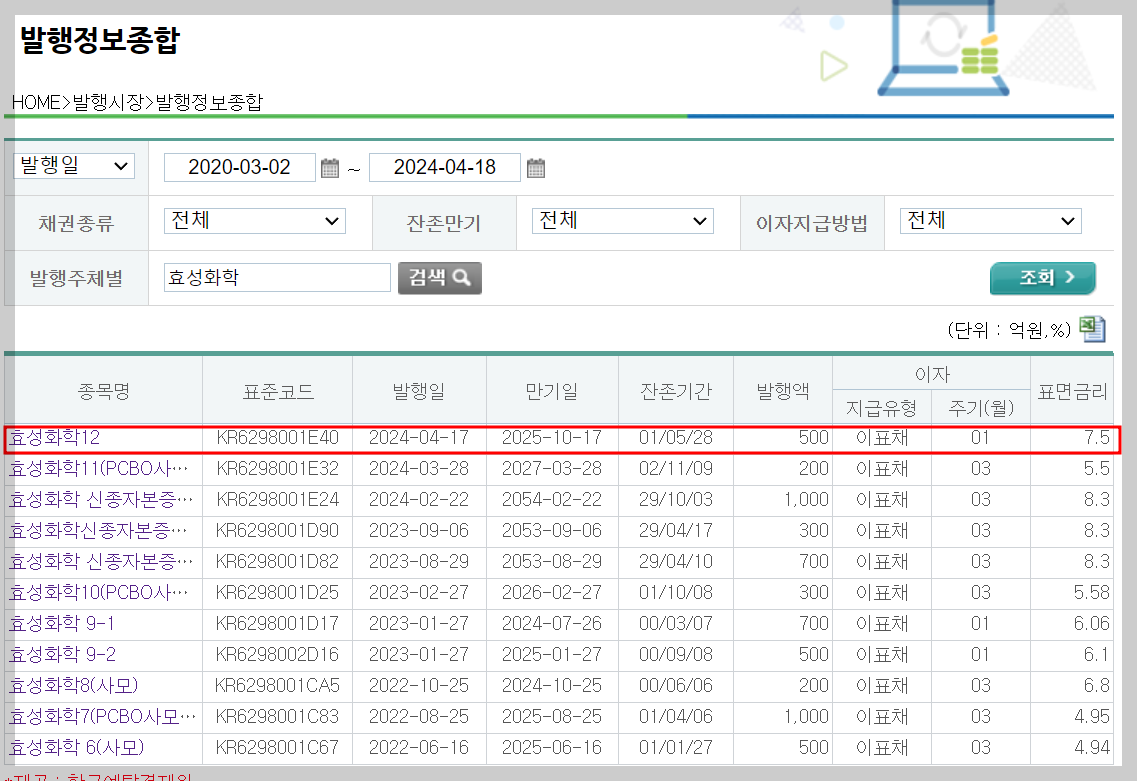Click coupon rate 5.58

click(x=1091, y=593)
